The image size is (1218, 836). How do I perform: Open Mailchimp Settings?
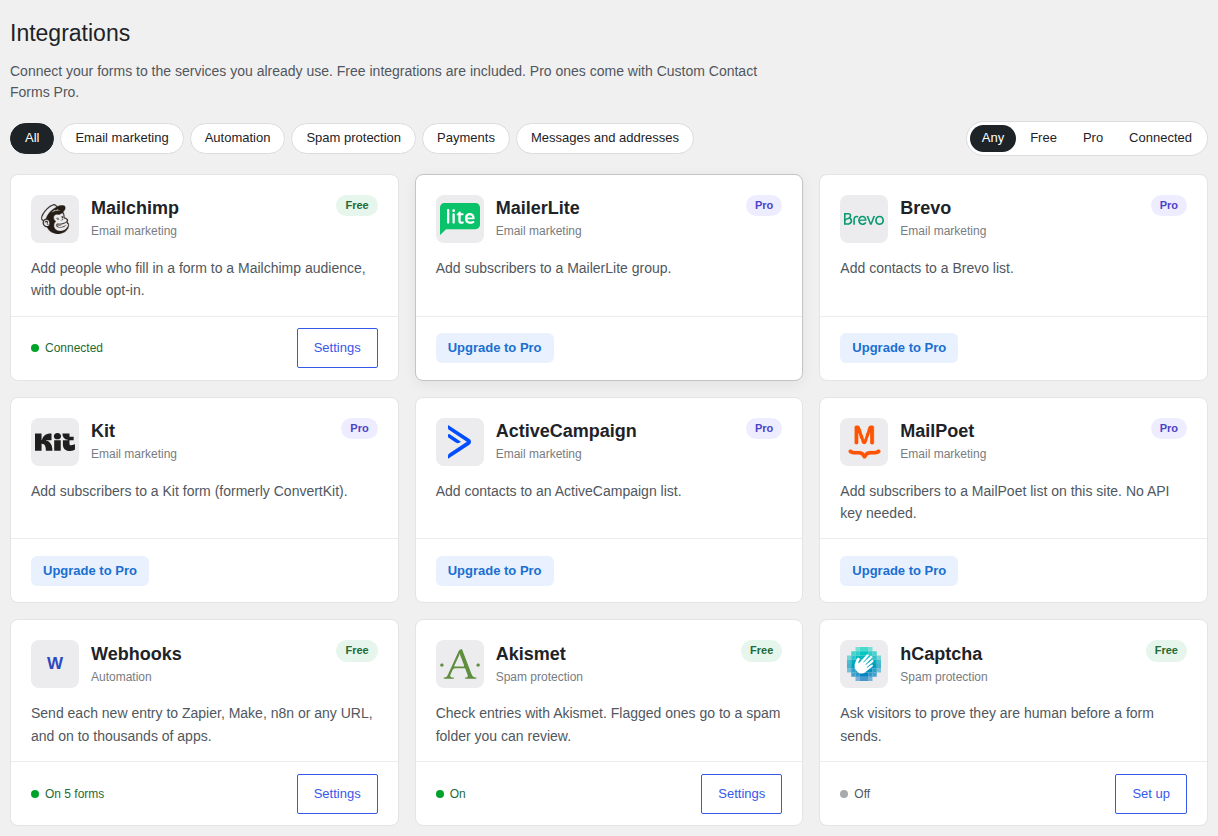click(337, 348)
